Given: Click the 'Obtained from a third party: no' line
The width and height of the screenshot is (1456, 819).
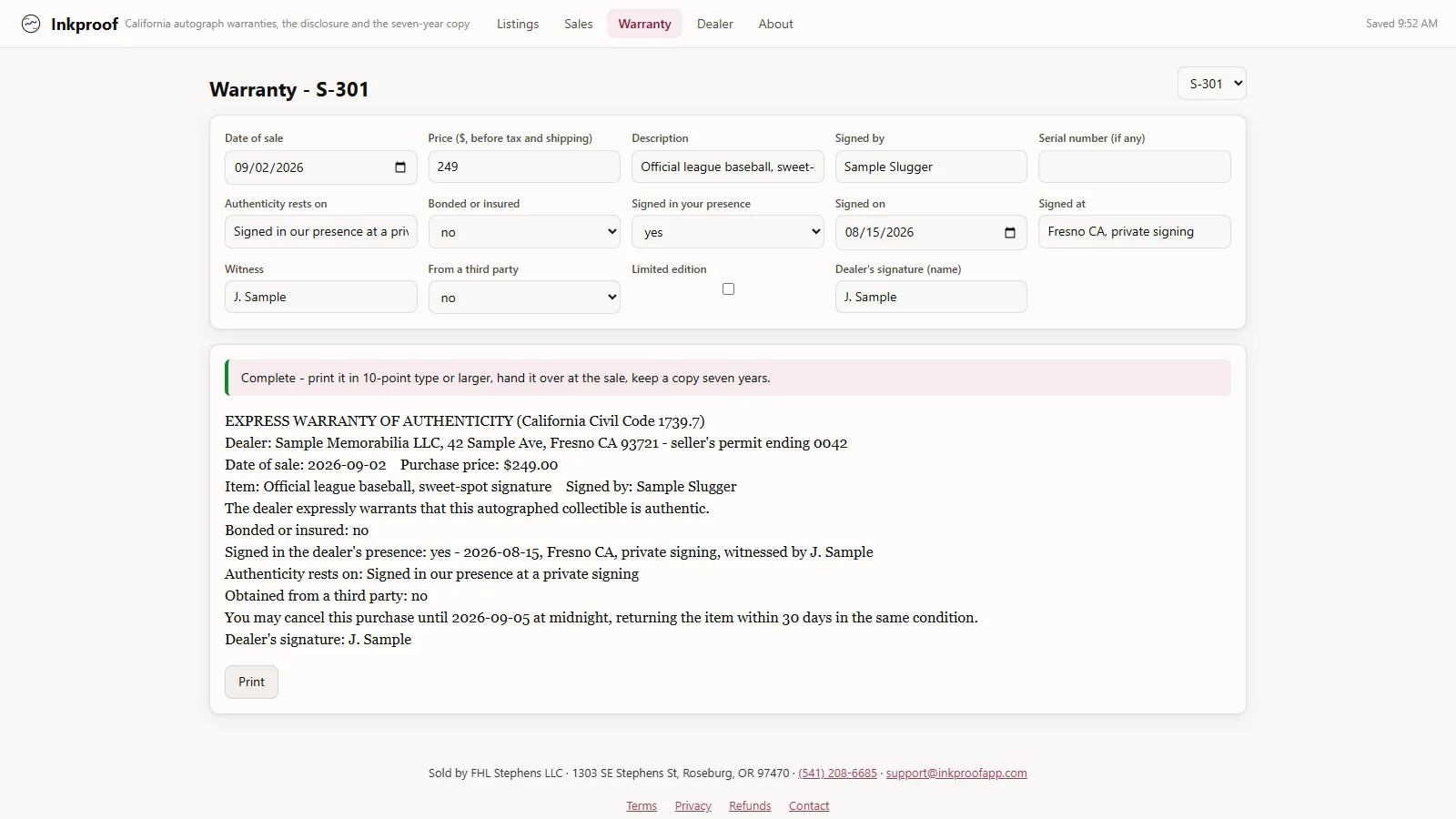Looking at the screenshot, I should 326,596.
